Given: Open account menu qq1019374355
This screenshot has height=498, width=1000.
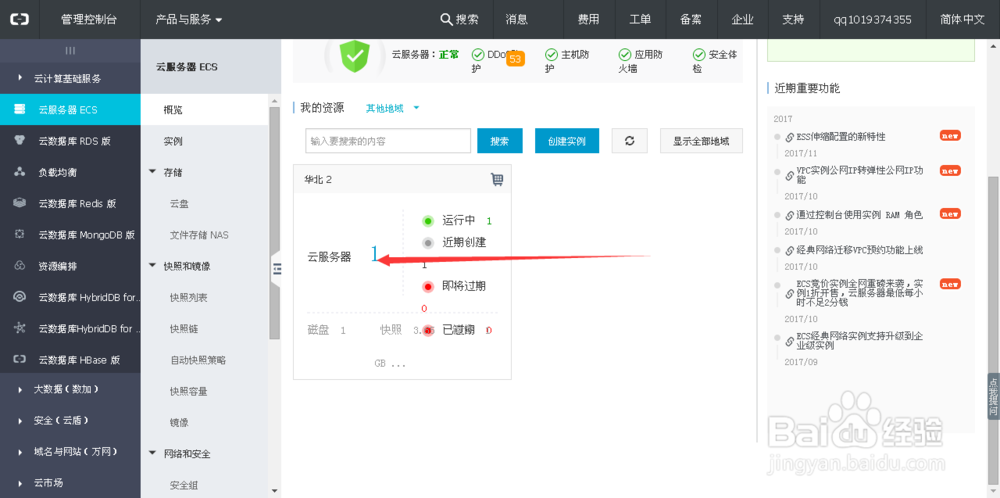Looking at the screenshot, I should (x=872, y=19).
